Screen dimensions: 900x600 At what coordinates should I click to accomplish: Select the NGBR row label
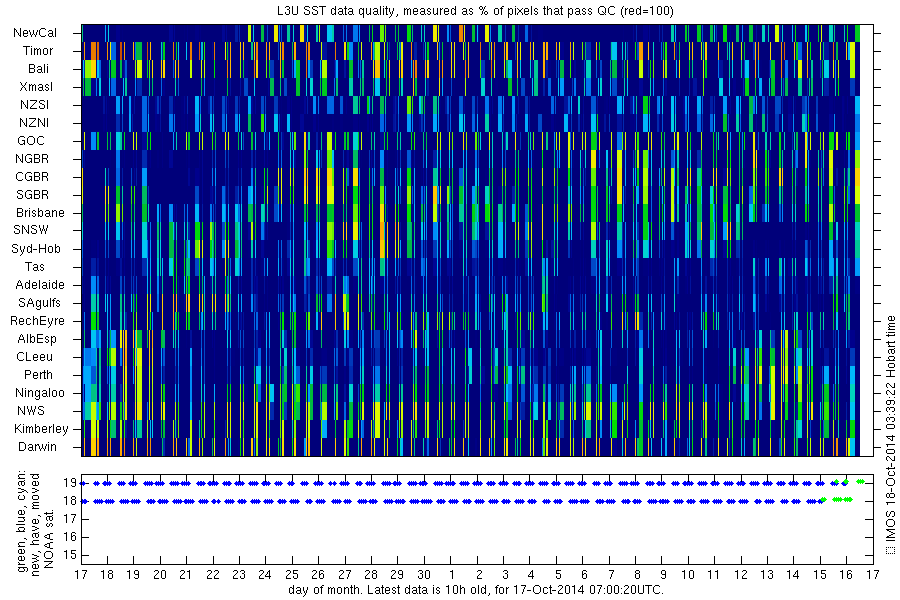click(32, 159)
